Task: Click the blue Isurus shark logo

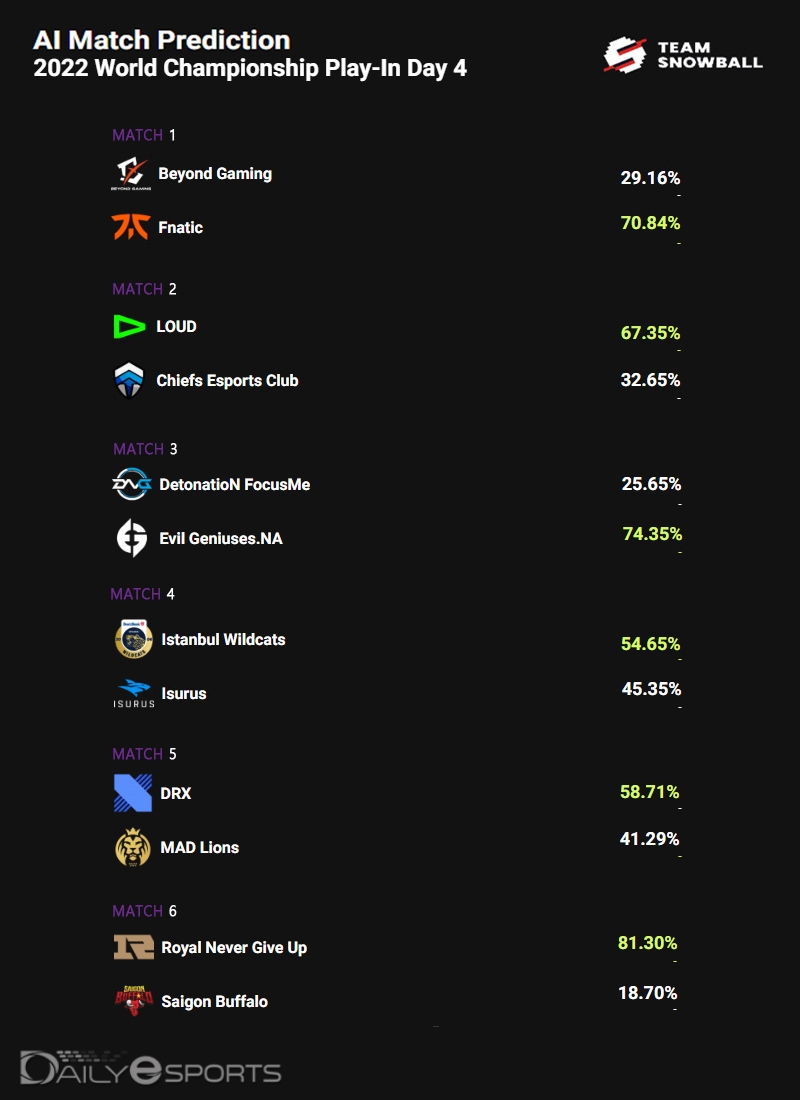Action: (x=133, y=693)
